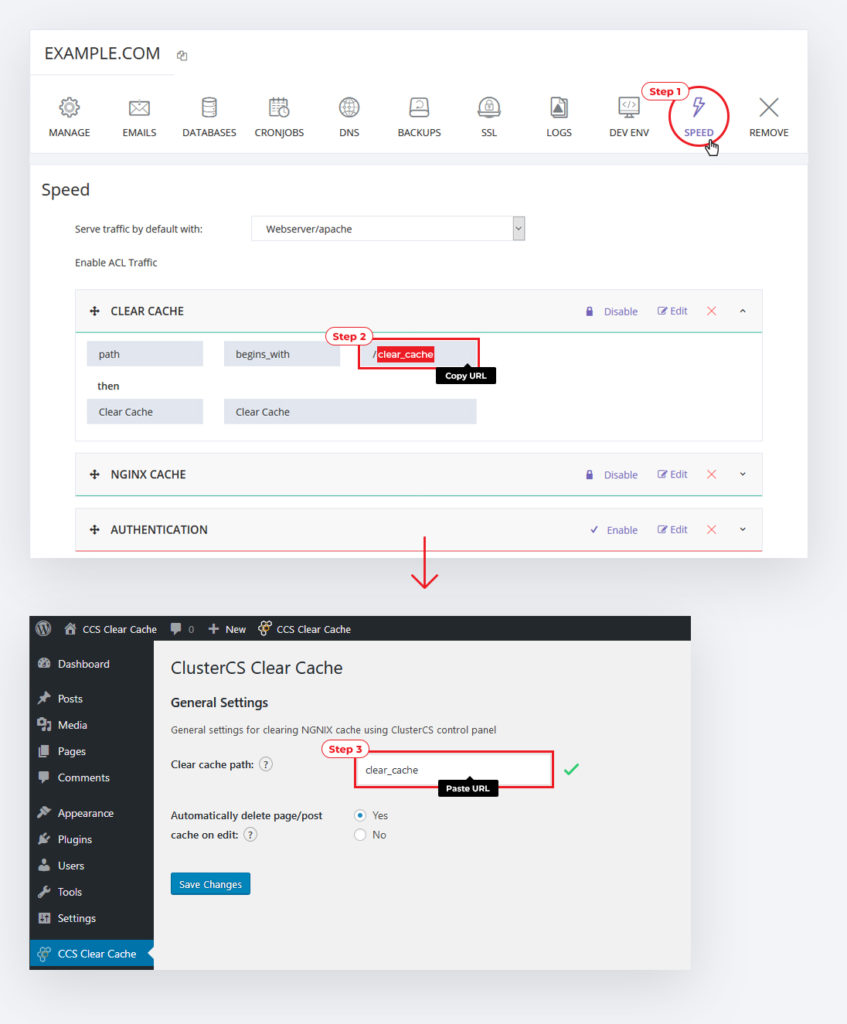Click the /clear_cache path value field

419,354
